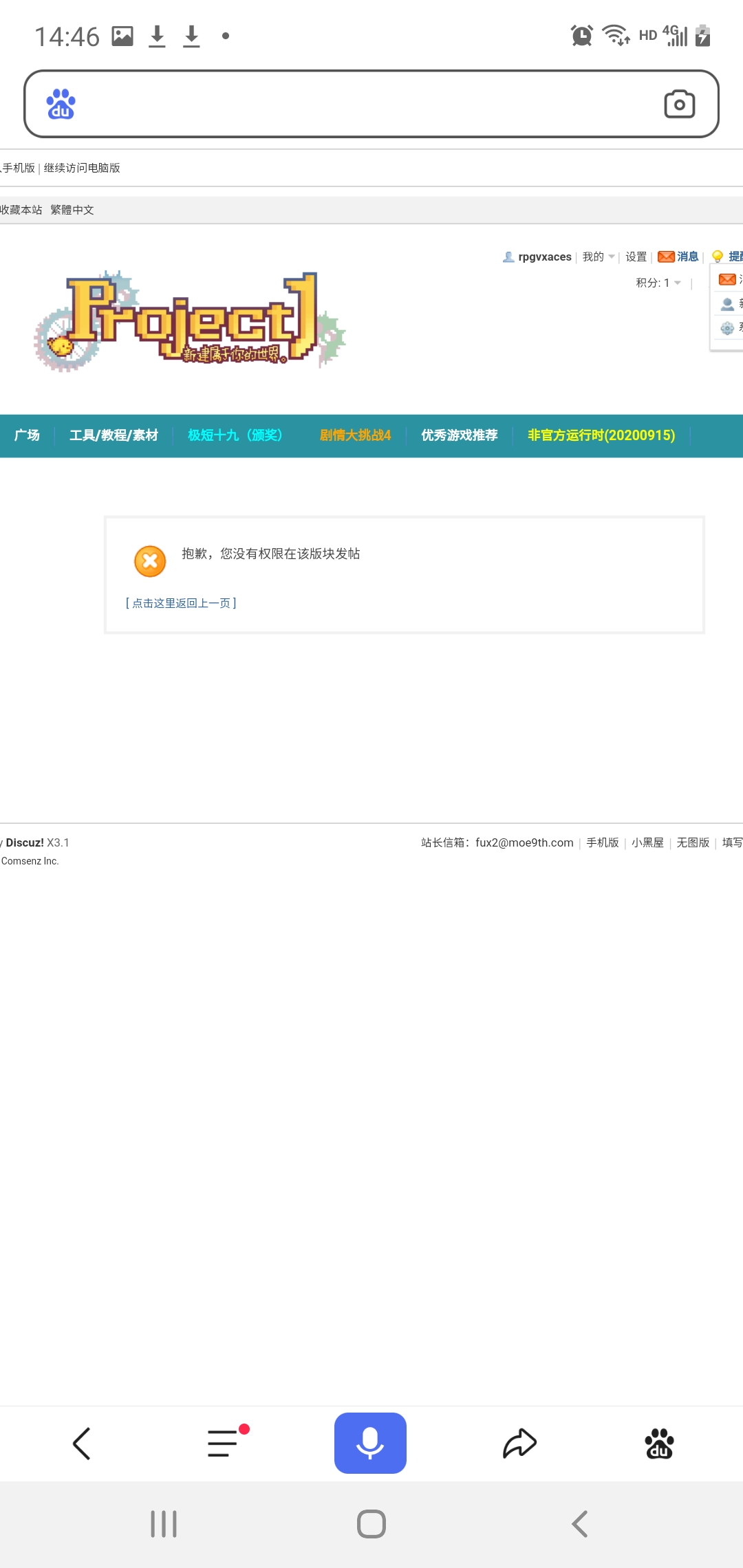Image resolution: width=743 pixels, height=1568 pixels.
Task: Open rpgvxaces user profile link
Action: (x=545, y=257)
